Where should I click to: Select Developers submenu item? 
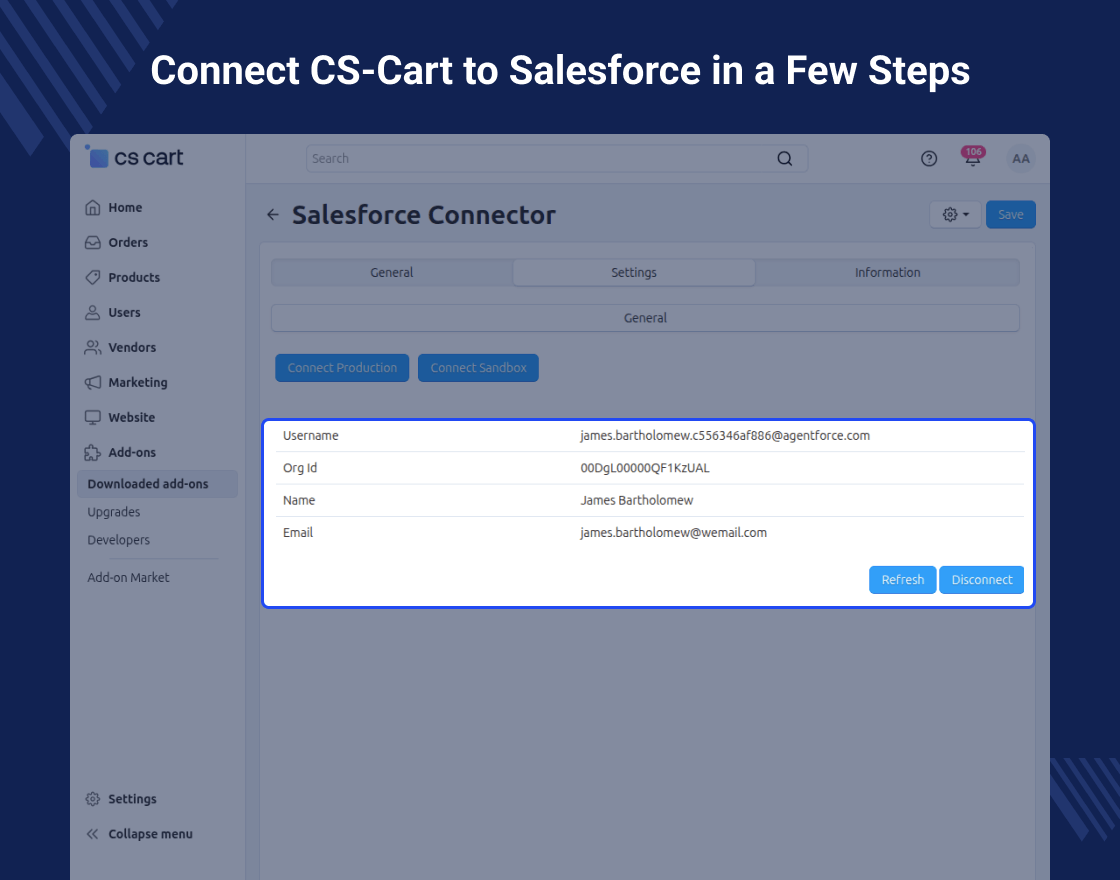[x=119, y=540]
